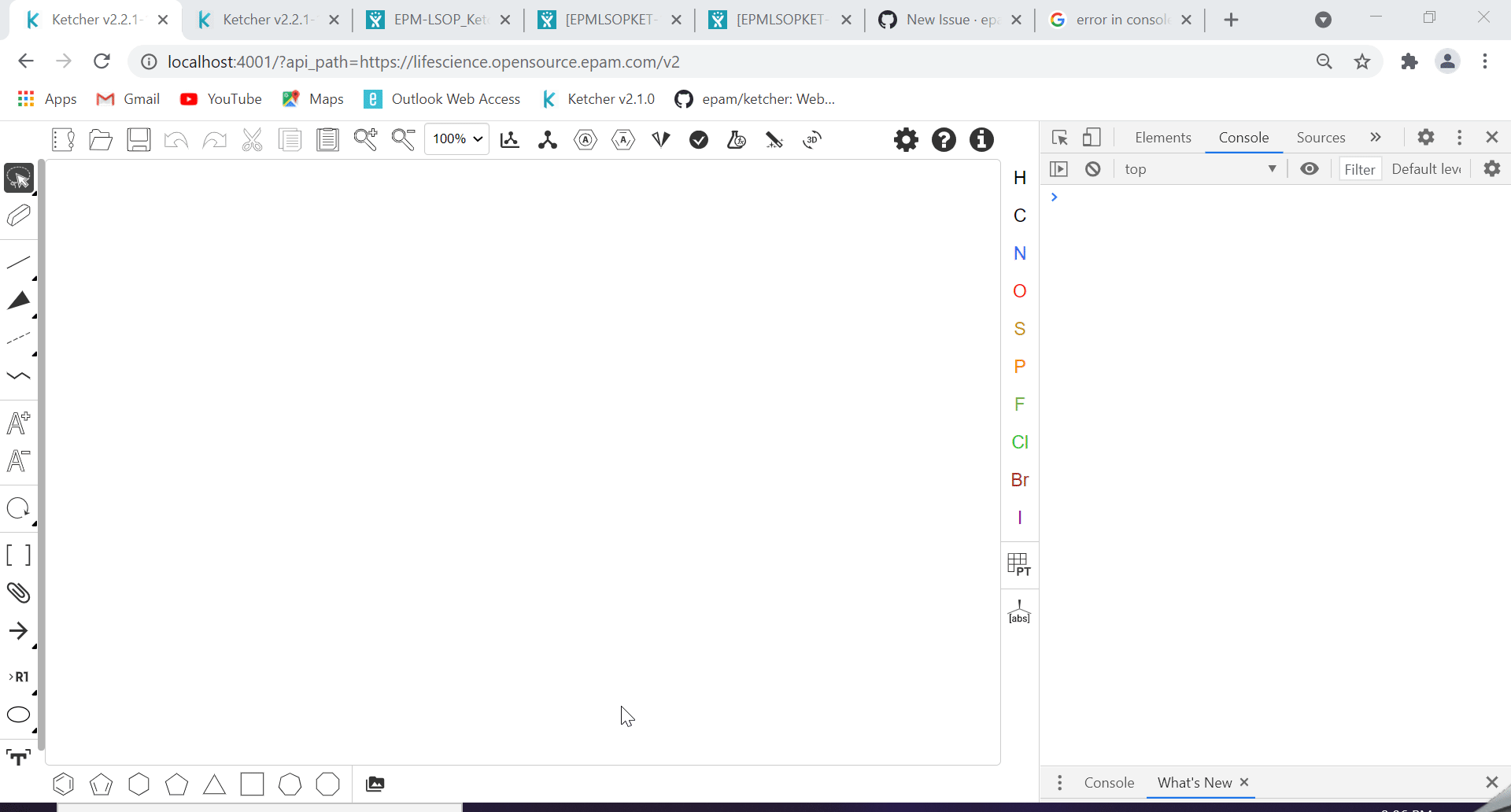The width and height of the screenshot is (1511, 812).
Task: Zoom out the canvas
Action: (403, 140)
